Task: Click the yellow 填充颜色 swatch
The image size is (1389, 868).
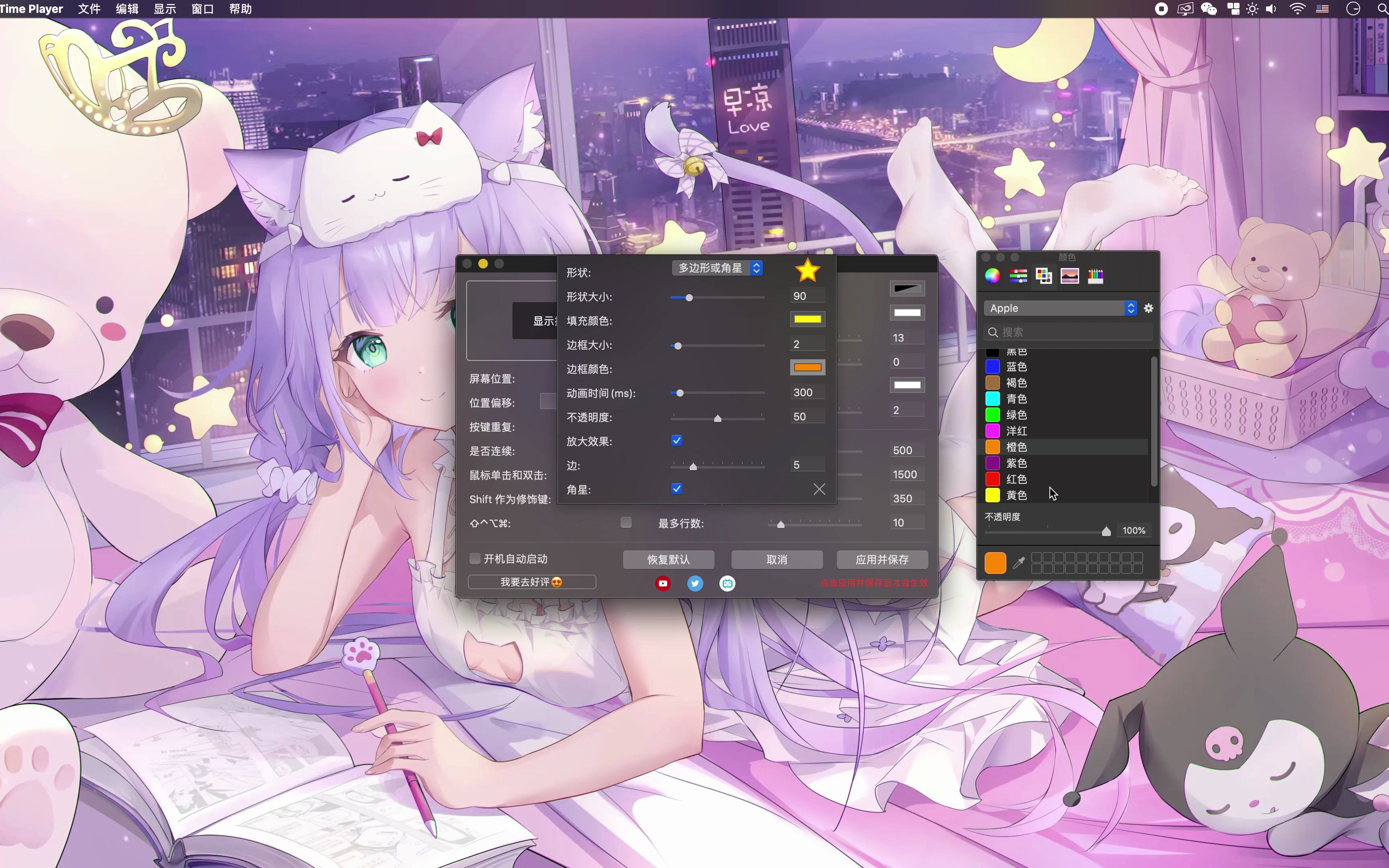Action: click(807, 319)
